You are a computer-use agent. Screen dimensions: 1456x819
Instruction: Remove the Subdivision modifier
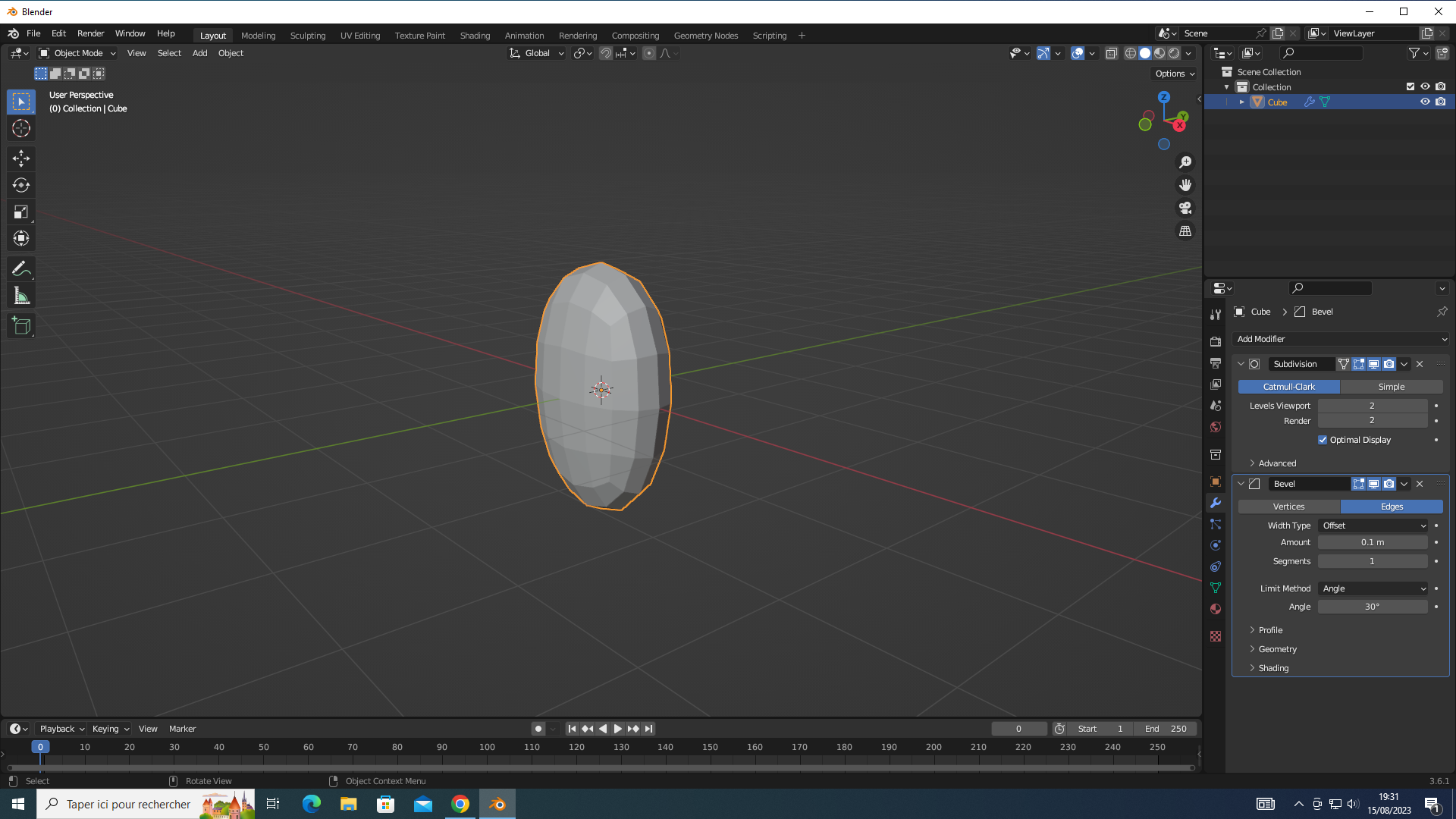pos(1420,364)
